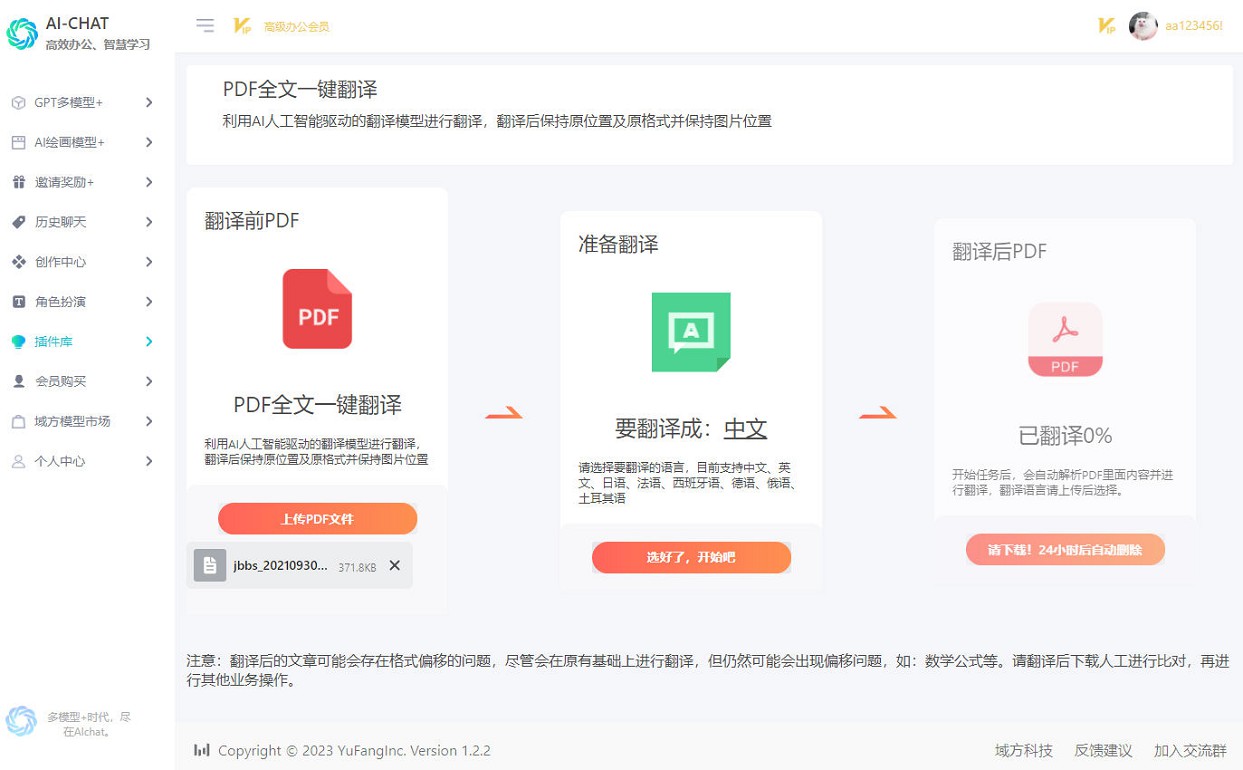Click the 371.8KB file size text
Screen dimensions: 1243x770
(x=357, y=567)
